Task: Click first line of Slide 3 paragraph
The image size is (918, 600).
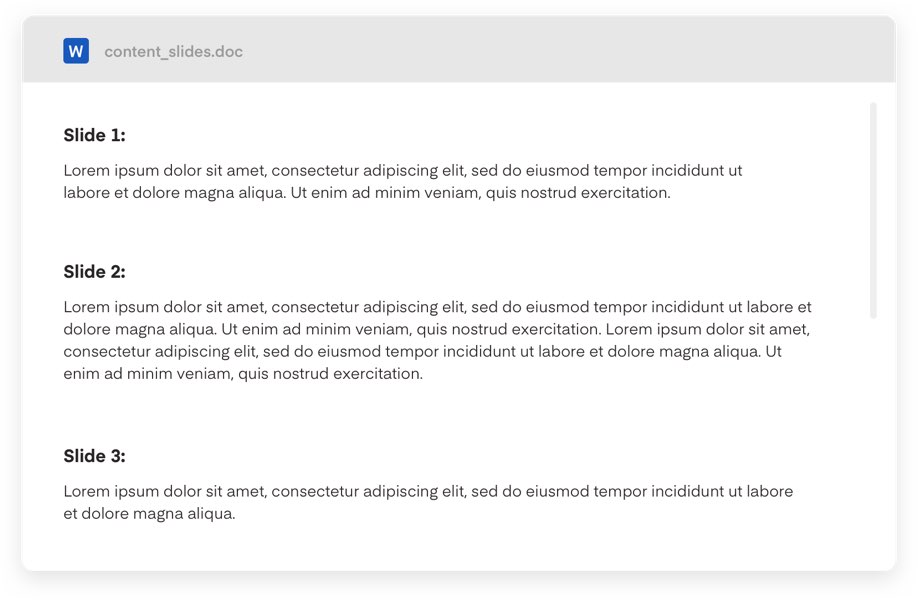Action: pyautogui.click(x=428, y=491)
